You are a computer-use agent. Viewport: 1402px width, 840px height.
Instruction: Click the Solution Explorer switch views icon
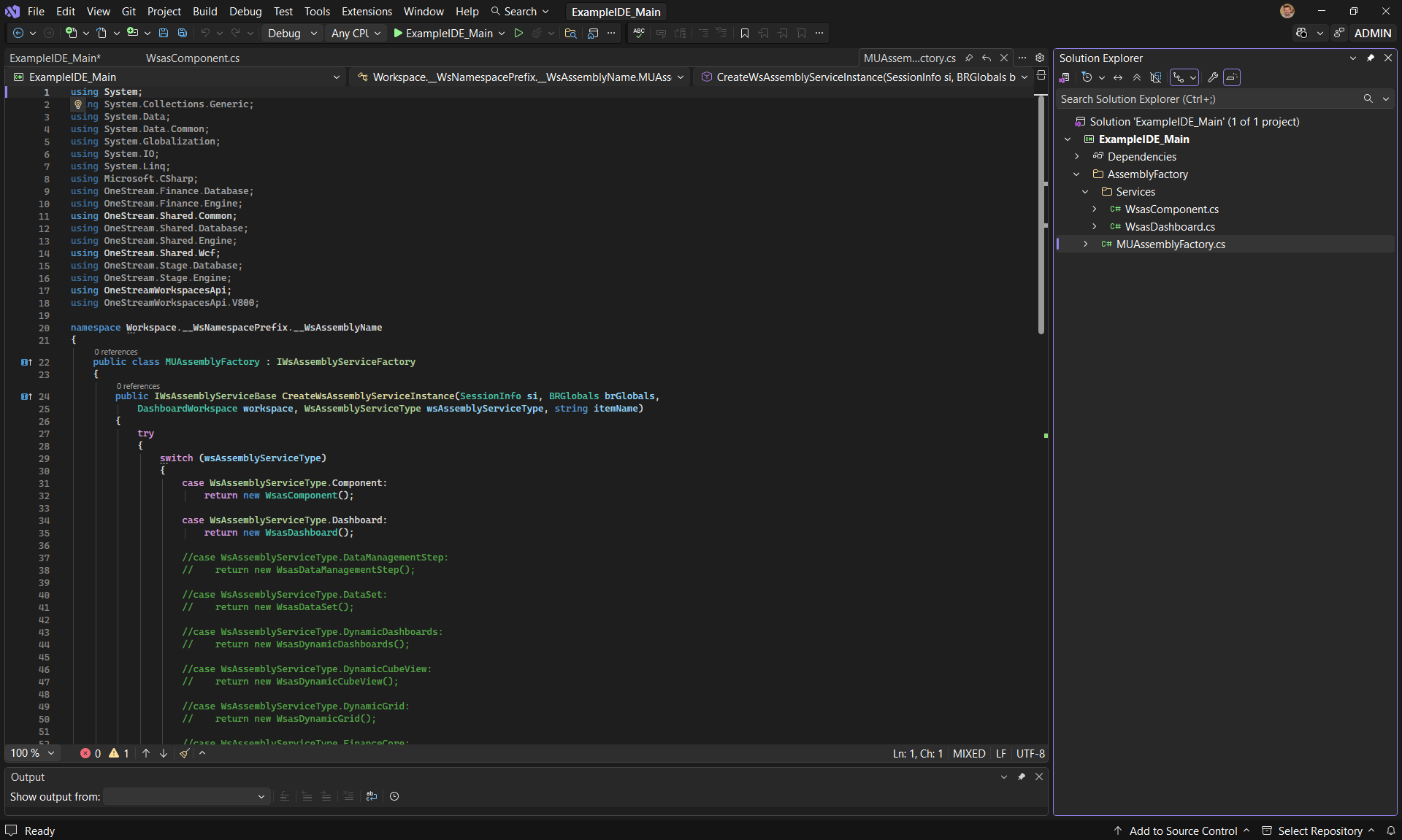(1065, 77)
